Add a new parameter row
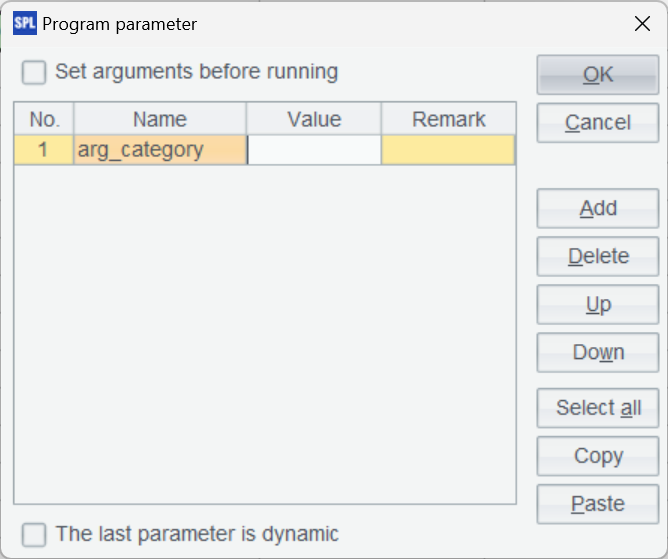Screen dimensions: 668x559 tap(598, 209)
